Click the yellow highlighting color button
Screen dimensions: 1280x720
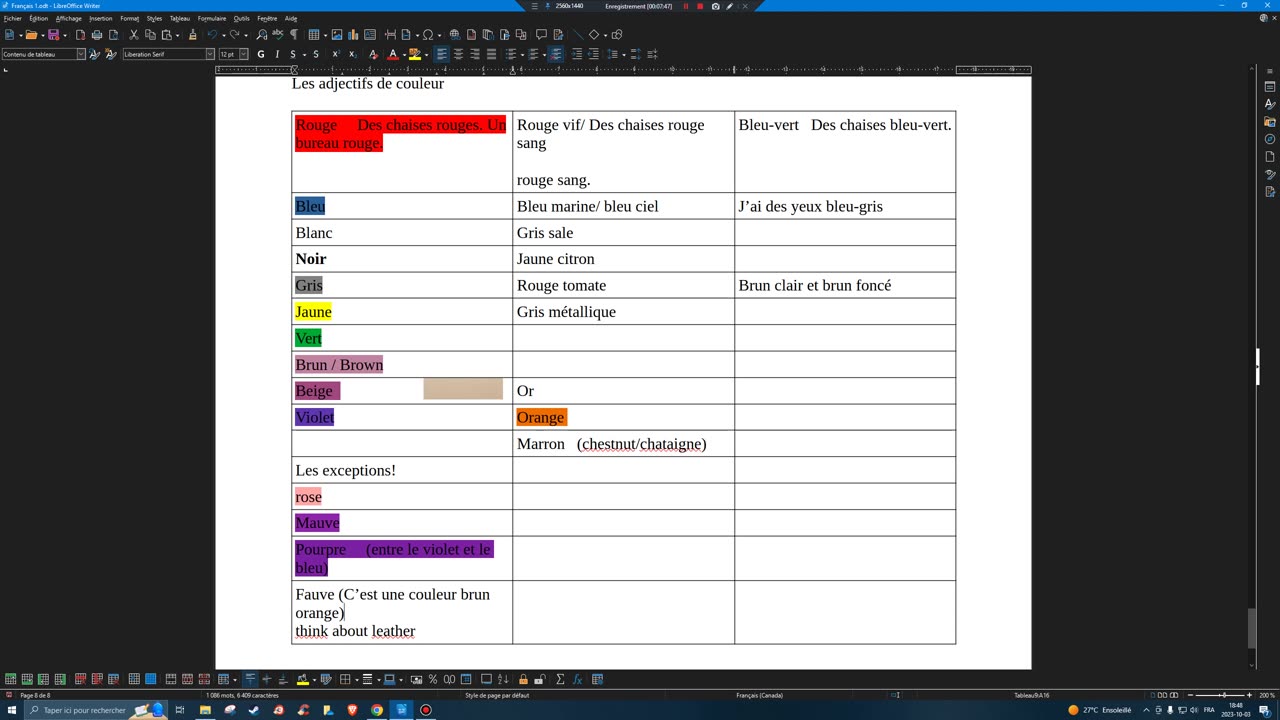click(414, 54)
